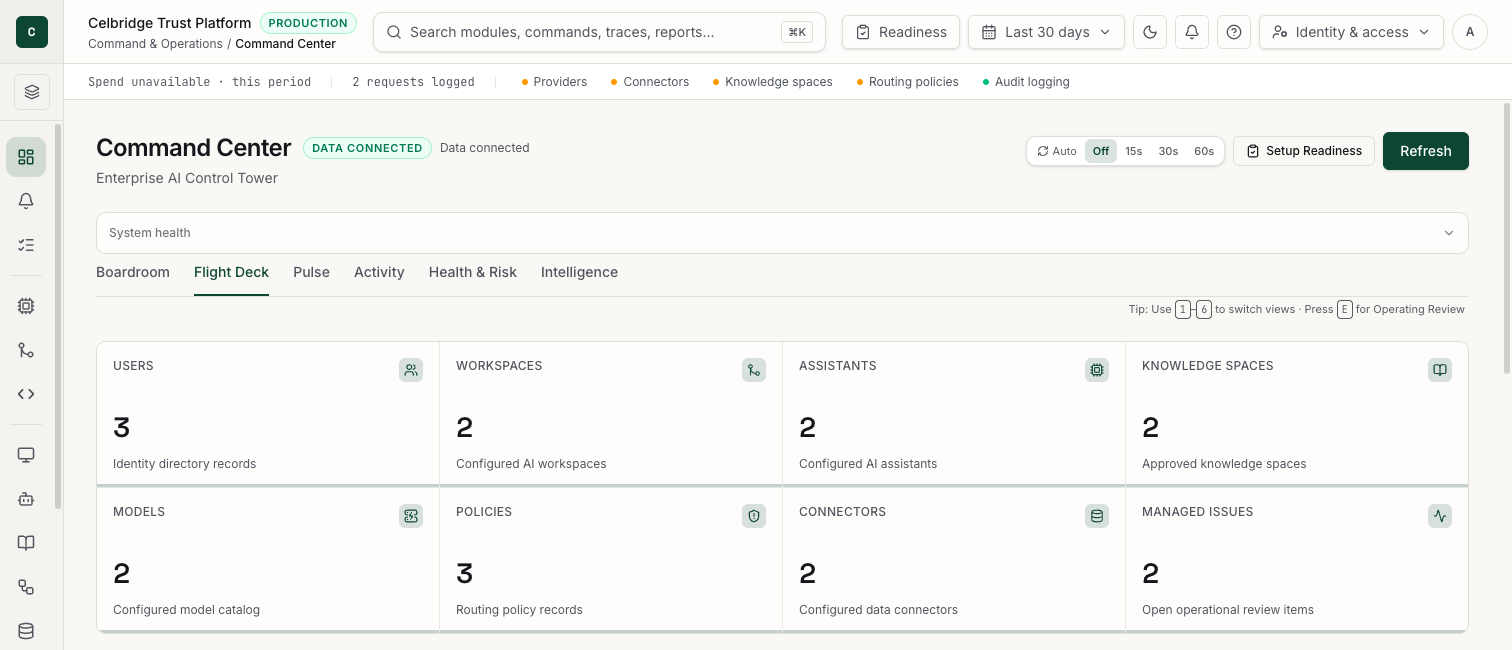Viewport: 1512px width, 650px height.
Task: Click the Connectors card database icon
Action: 1097,516
